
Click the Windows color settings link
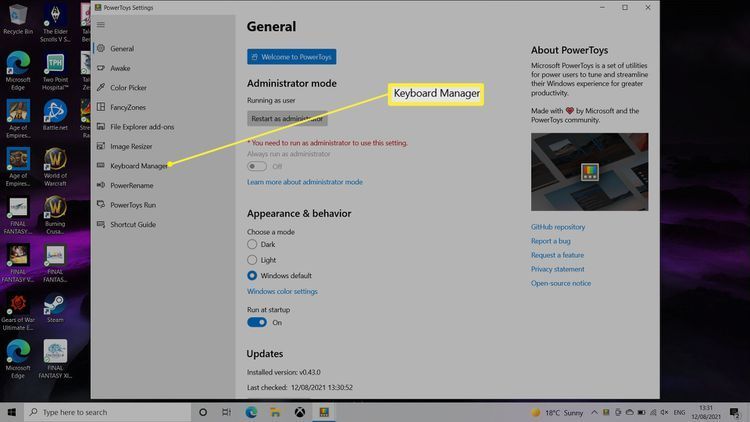pos(282,292)
